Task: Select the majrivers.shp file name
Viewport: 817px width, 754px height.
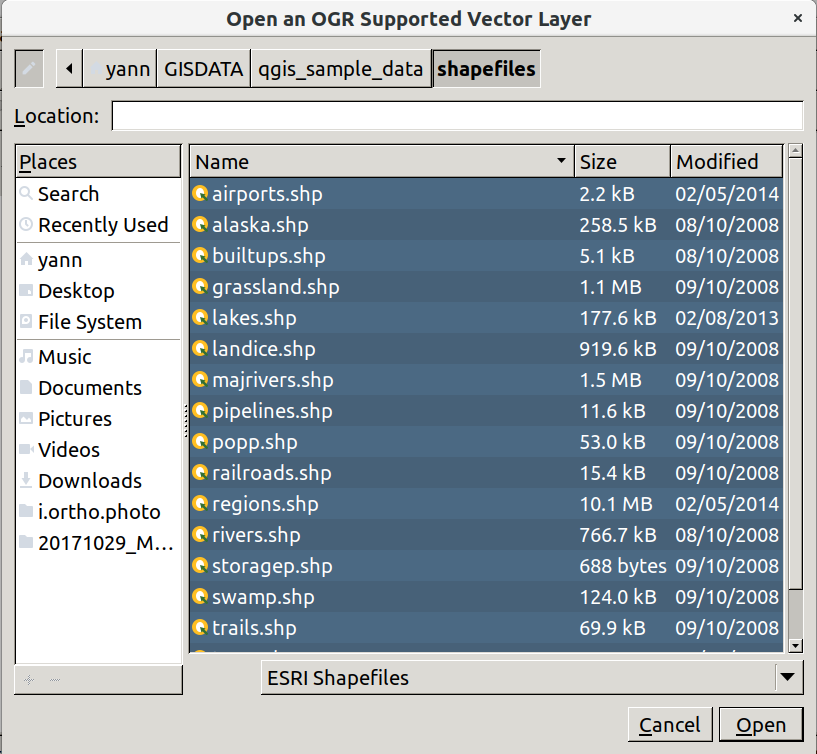Action: pyautogui.click(x=273, y=380)
